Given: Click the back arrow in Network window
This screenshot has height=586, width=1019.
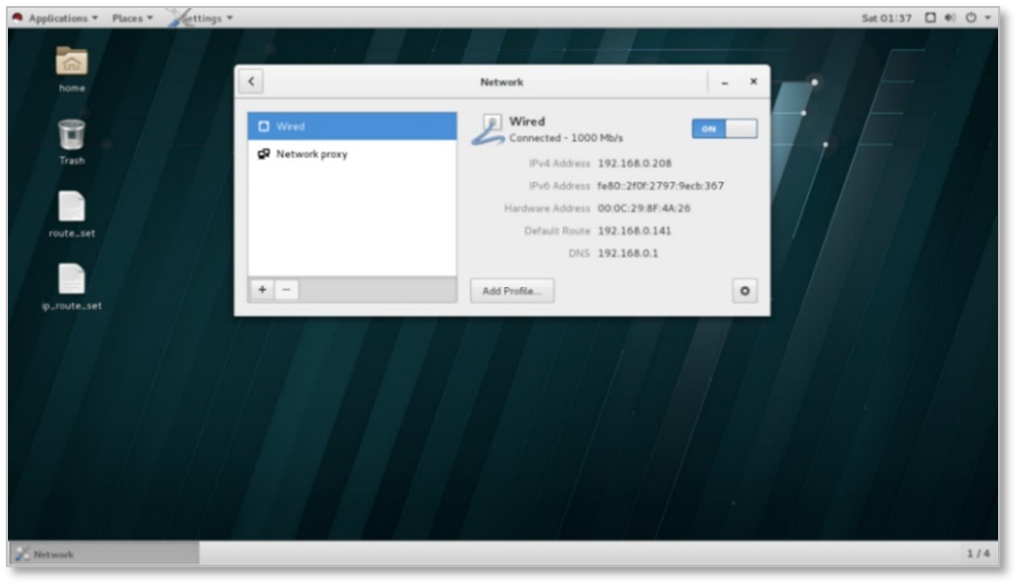Looking at the screenshot, I should tap(251, 82).
